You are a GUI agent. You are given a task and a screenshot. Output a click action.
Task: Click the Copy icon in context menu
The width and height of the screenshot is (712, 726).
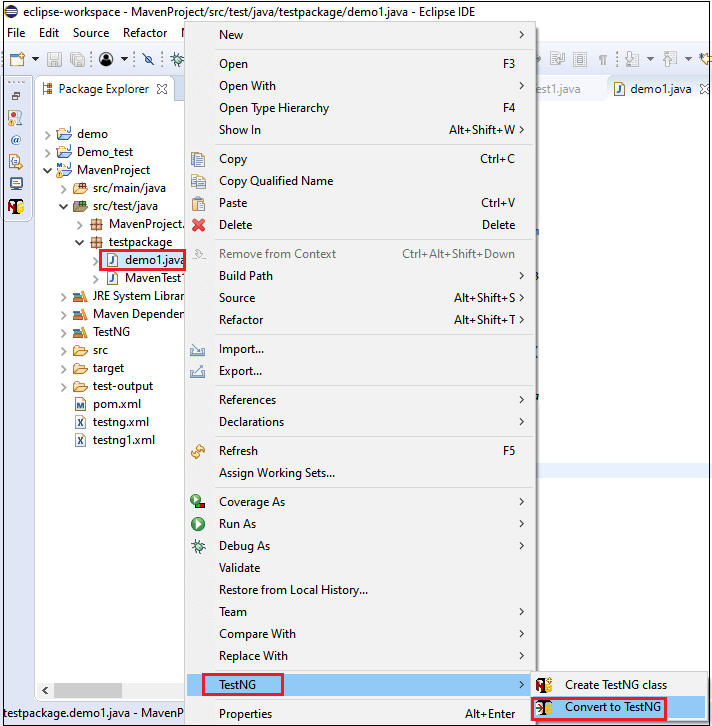click(x=198, y=159)
